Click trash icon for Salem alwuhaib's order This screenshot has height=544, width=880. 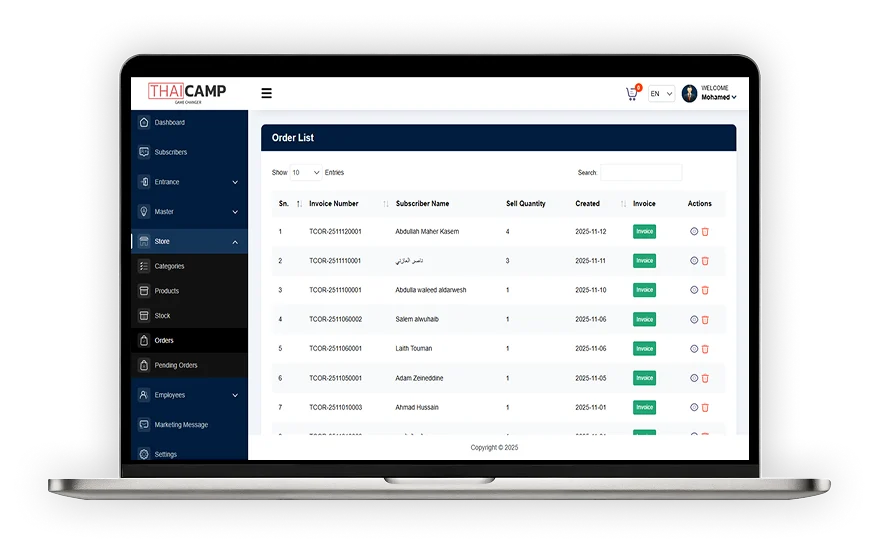(x=705, y=320)
